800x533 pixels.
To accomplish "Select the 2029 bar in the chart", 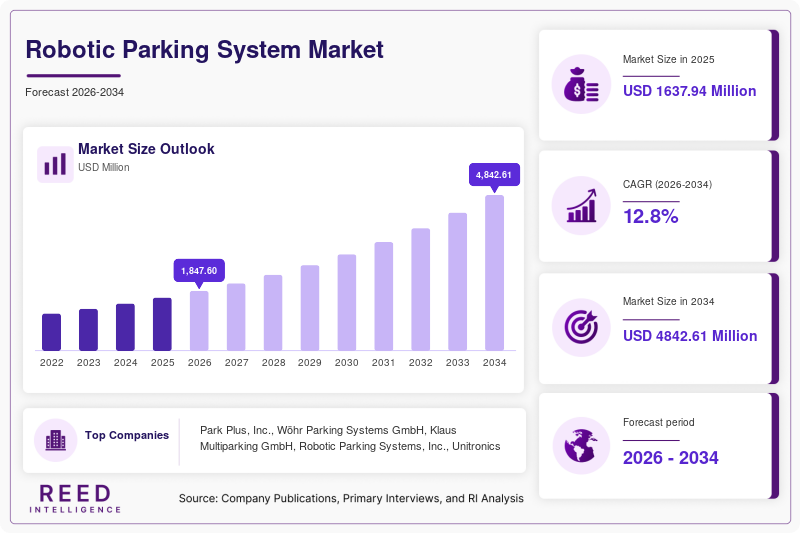I will tap(310, 308).
